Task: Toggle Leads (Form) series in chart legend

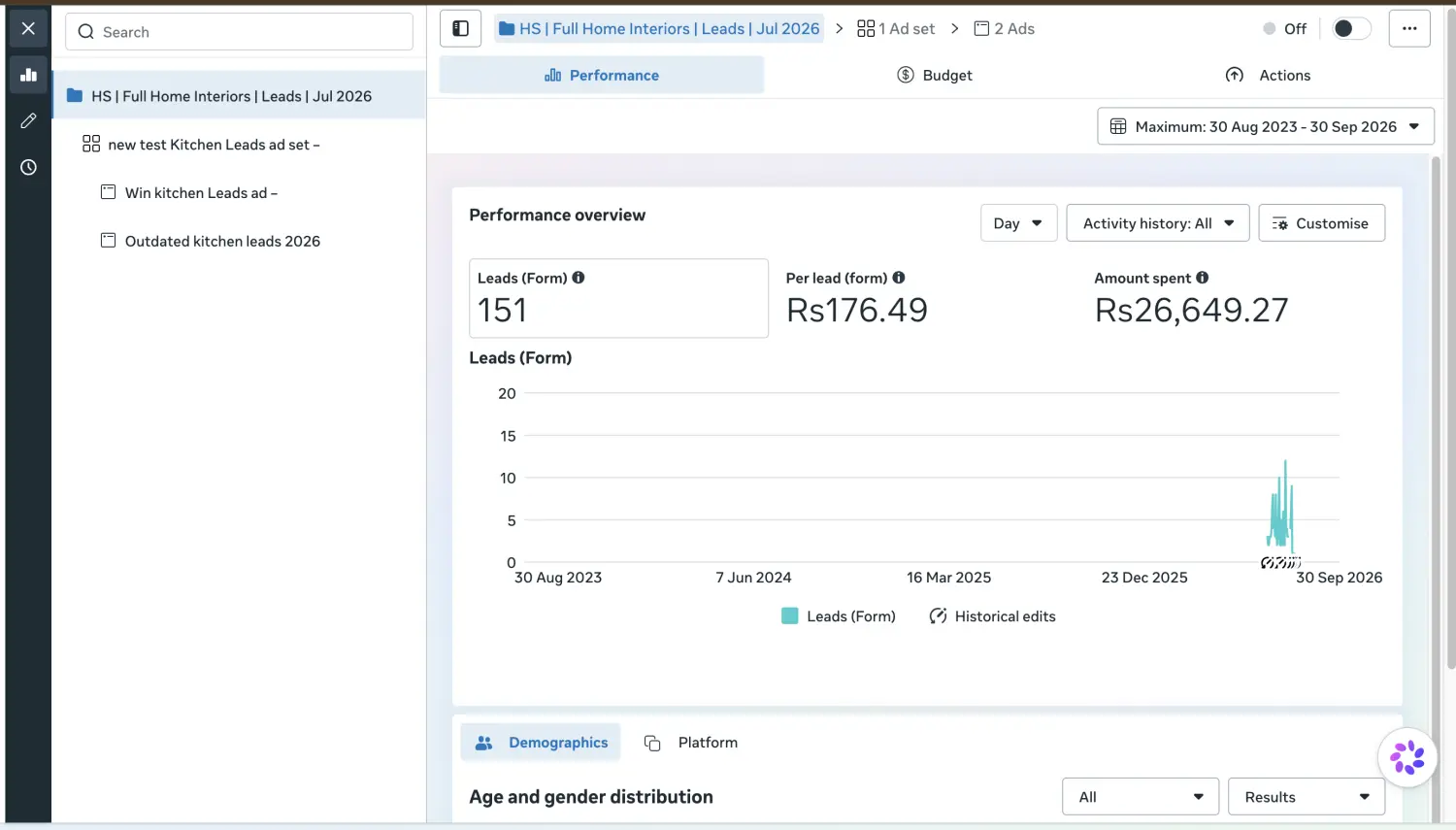Action: 839,616
